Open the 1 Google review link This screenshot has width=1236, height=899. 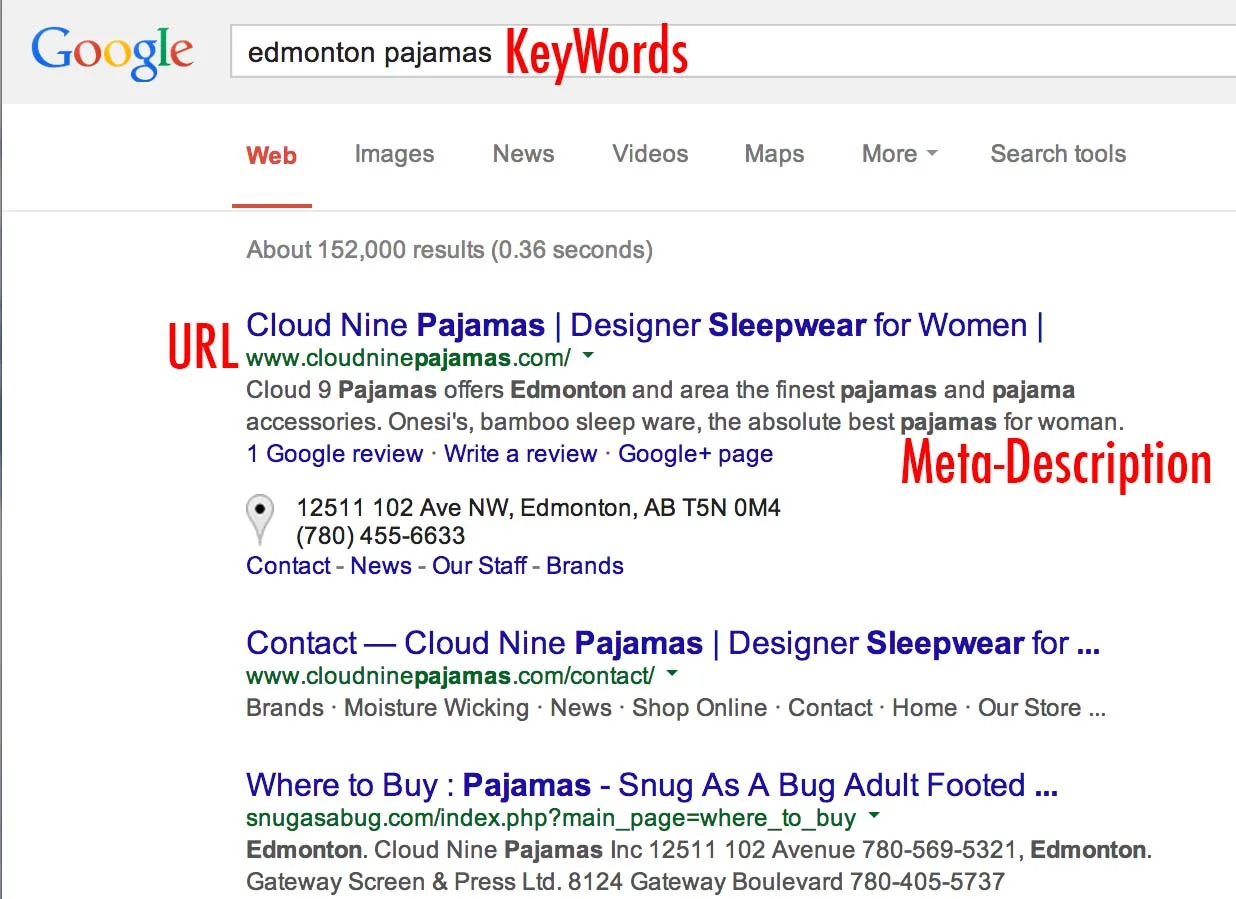pos(334,454)
